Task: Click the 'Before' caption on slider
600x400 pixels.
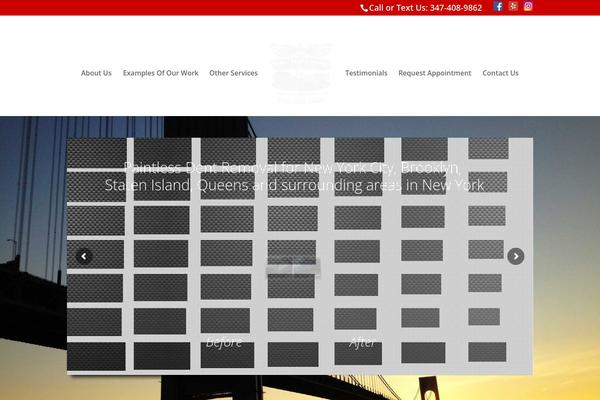Action: tap(224, 342)
